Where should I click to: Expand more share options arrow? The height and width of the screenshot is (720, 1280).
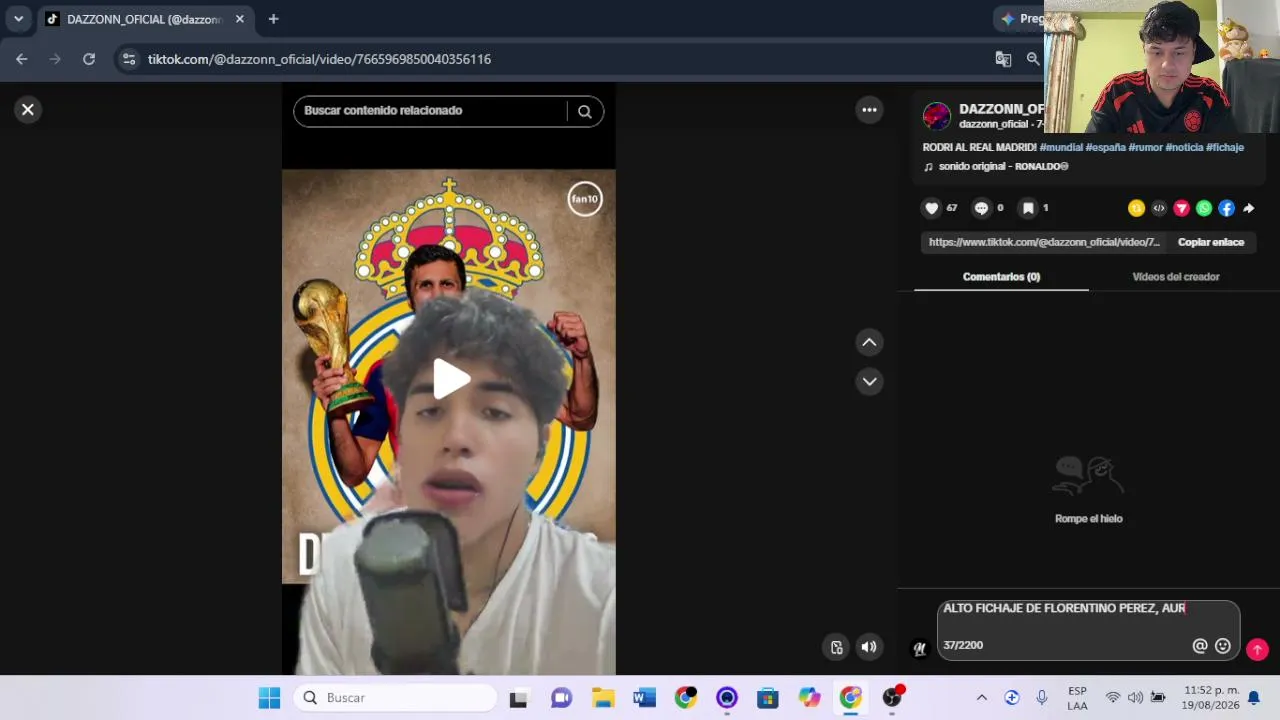1248,208
